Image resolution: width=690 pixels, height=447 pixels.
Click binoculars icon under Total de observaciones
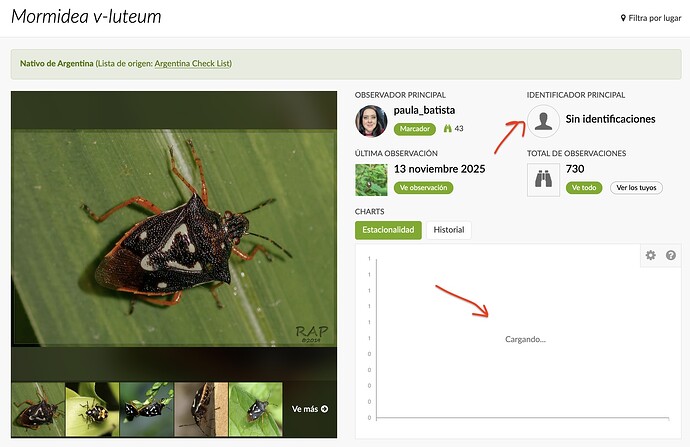[x=543, y=180]
